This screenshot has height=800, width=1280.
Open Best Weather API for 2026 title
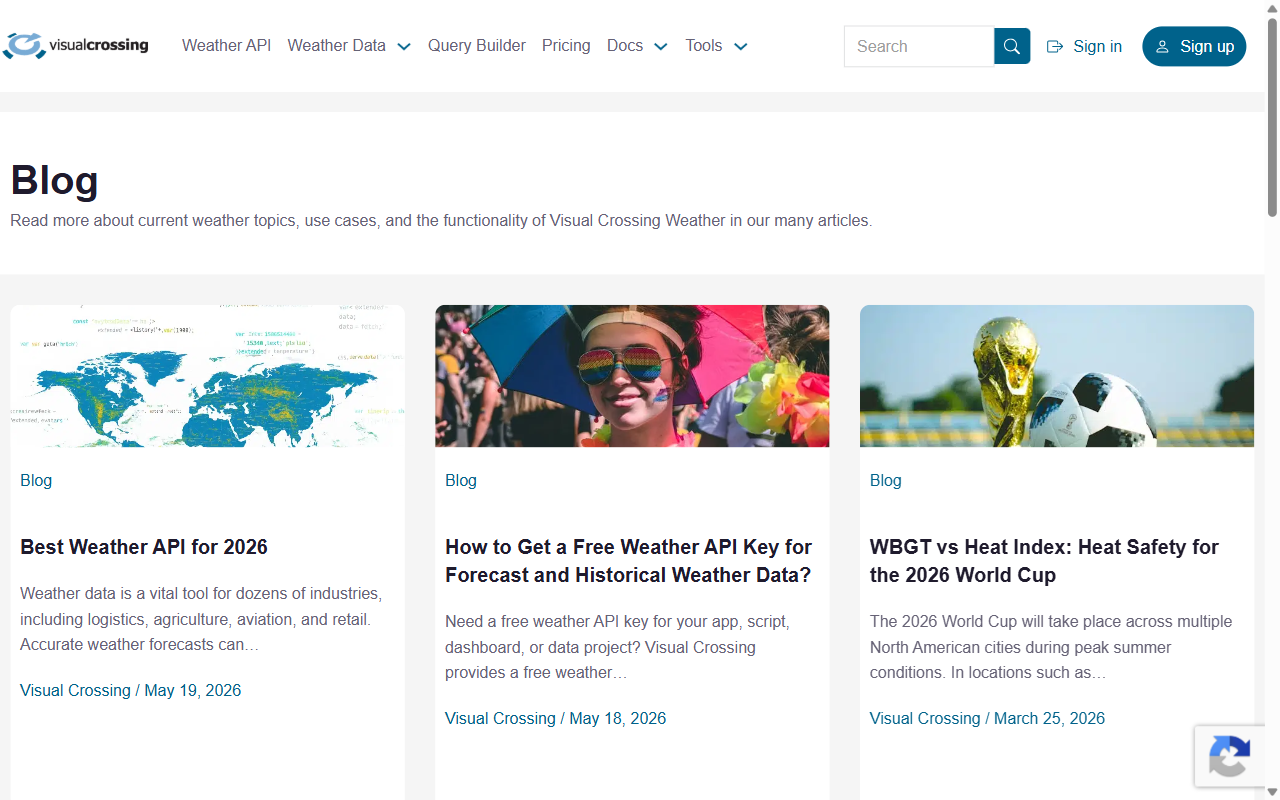pos(144,547)
